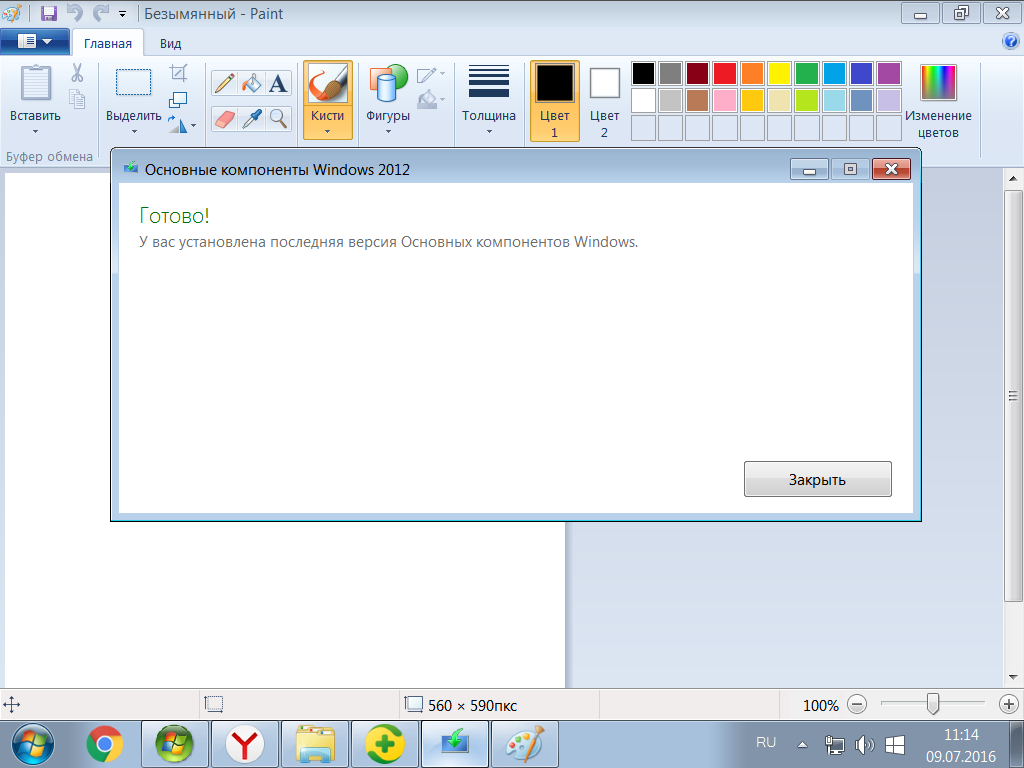1024x768 pixels.
Task: Select the Magnifier tool
Action: click(x=278, y=119)
